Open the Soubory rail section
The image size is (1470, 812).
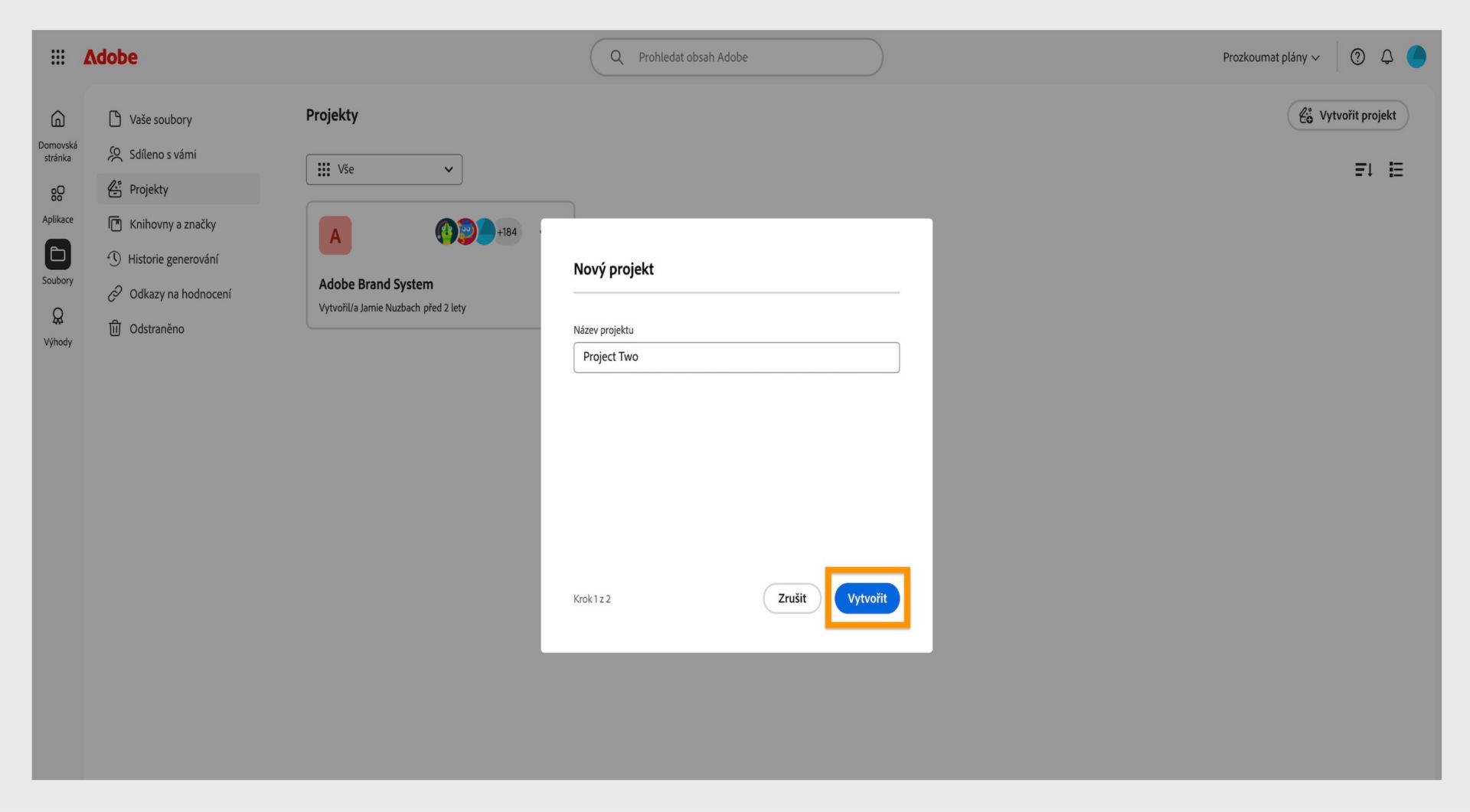pos(57,255)
